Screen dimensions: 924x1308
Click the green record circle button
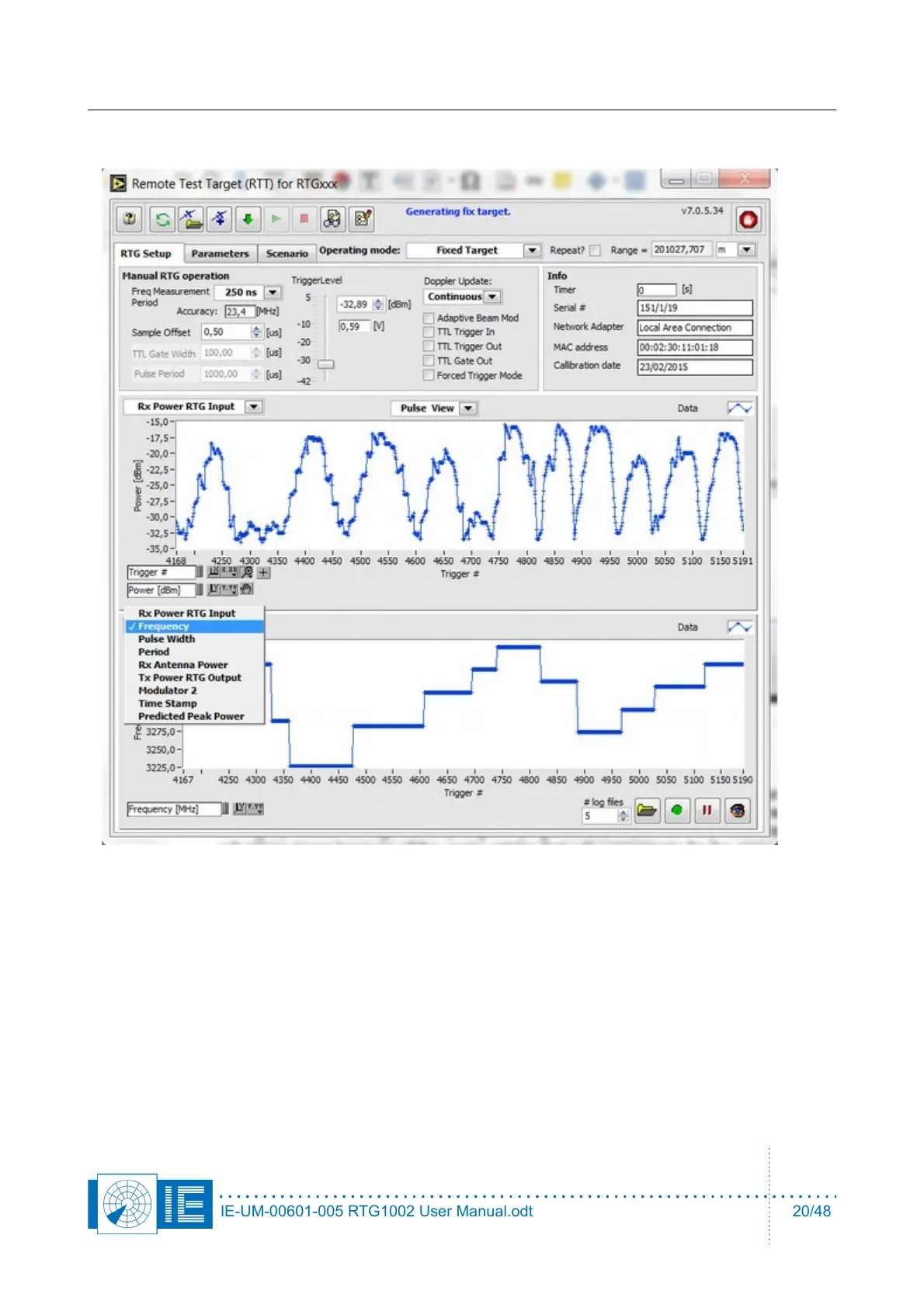point(677,811)
